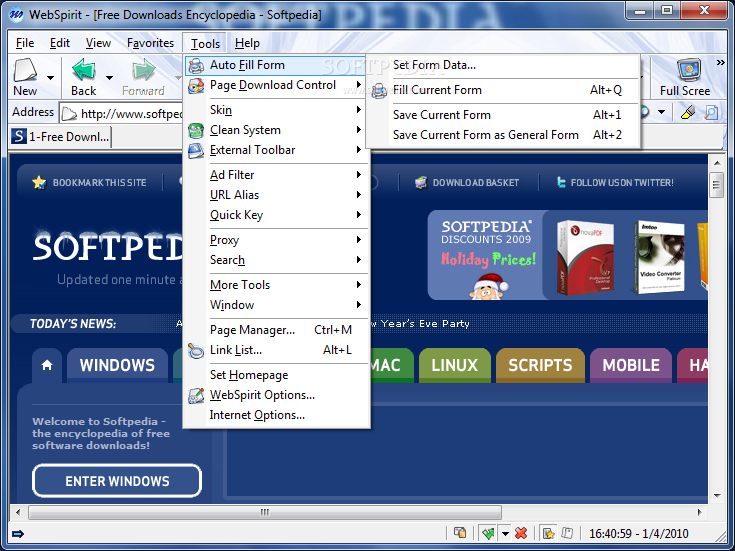Open the Favorites menu

click(150, 43)
